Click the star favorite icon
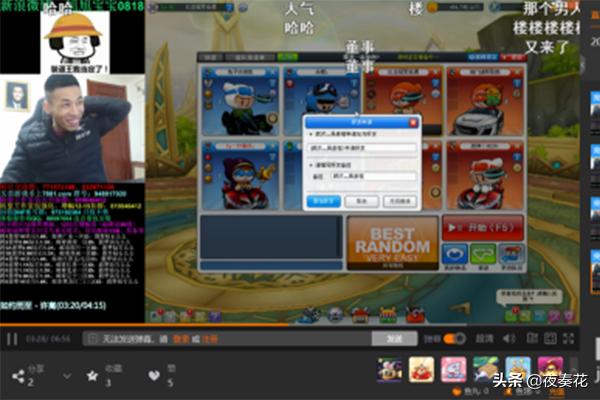 click(92, 376)
